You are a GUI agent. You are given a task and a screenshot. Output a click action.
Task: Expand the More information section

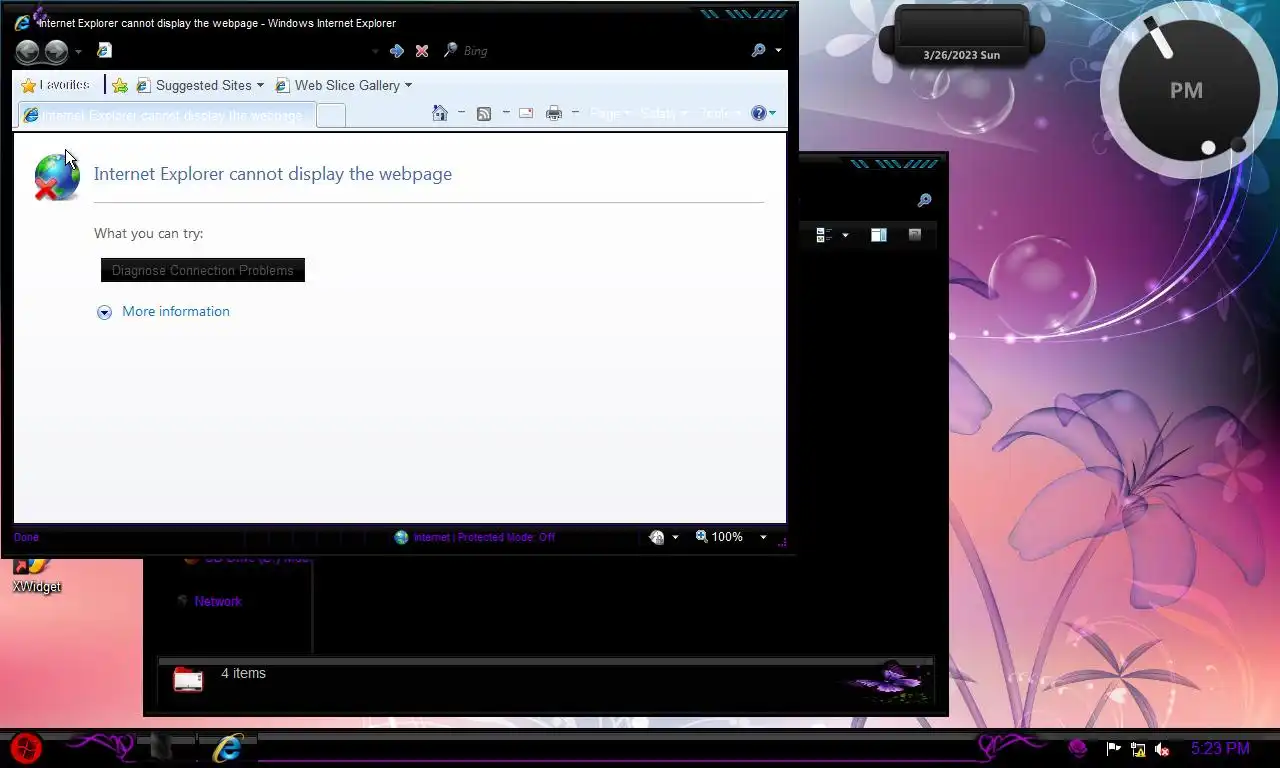pyautogui.click(x=104, y=312)
